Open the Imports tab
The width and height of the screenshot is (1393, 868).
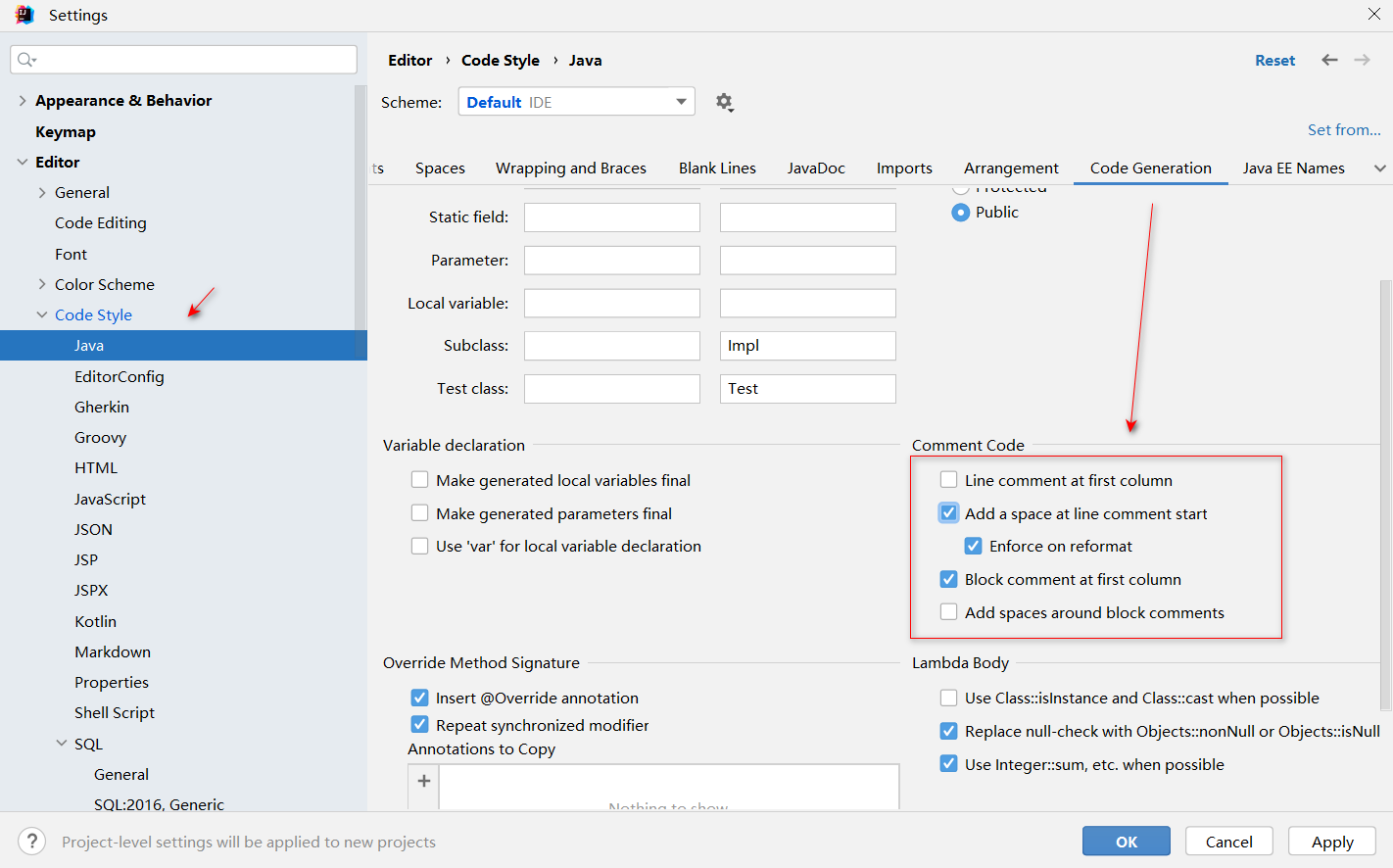(903, 169)
